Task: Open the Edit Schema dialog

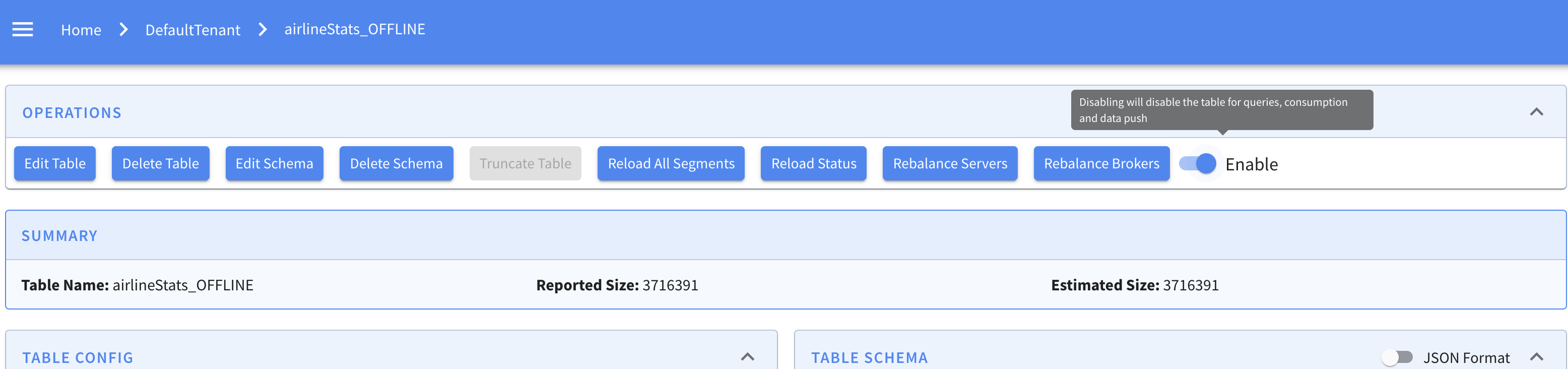Action: pos(275,163)
